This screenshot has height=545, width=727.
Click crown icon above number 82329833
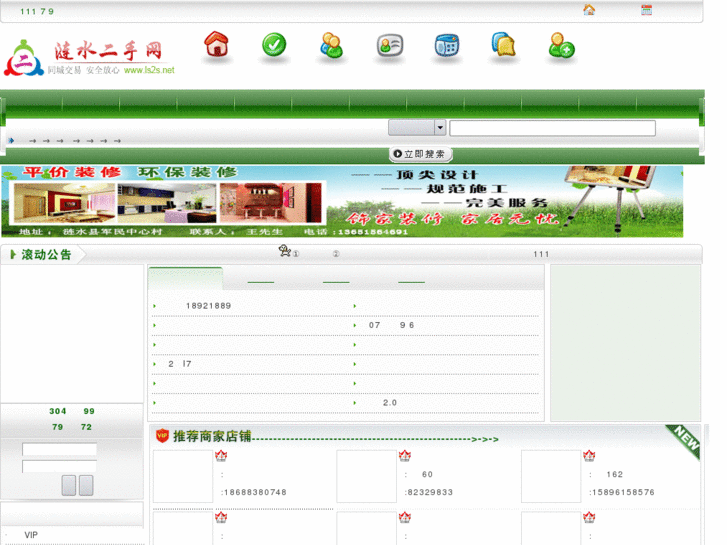click(x=405, y=455)
